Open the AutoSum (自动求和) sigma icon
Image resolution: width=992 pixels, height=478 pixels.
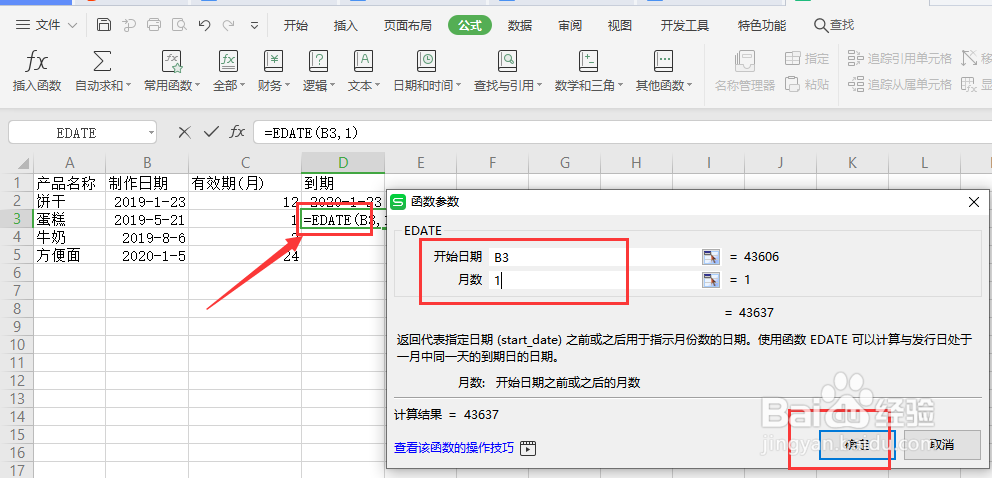pyautogui.click(x=102, y=61)
